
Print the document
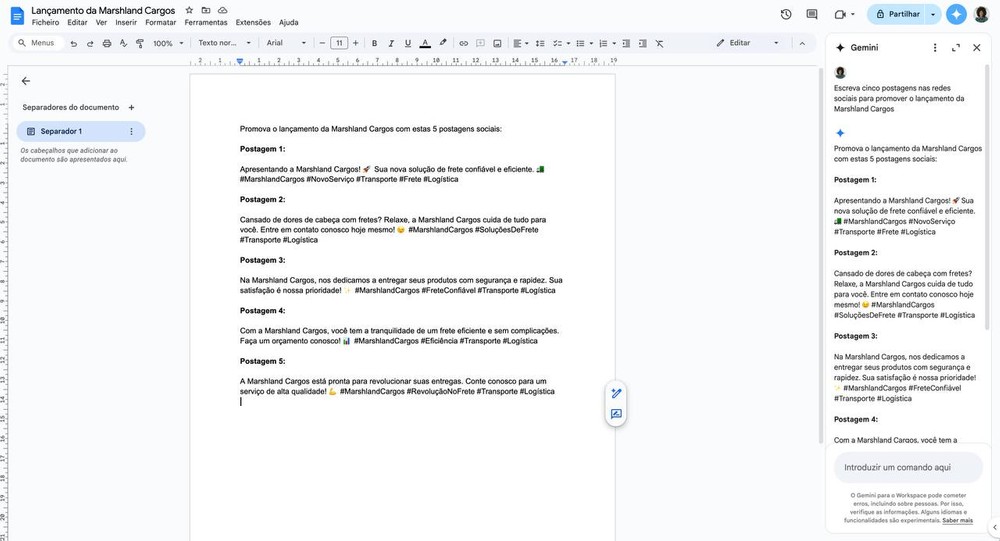[x=107, y=43]
